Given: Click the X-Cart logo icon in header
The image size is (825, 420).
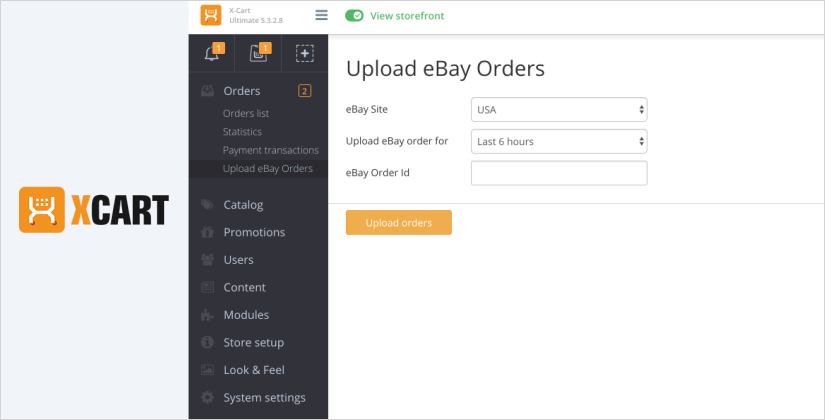Looking at the screenshot, I should pyautogui.click(x=210, y=16).
